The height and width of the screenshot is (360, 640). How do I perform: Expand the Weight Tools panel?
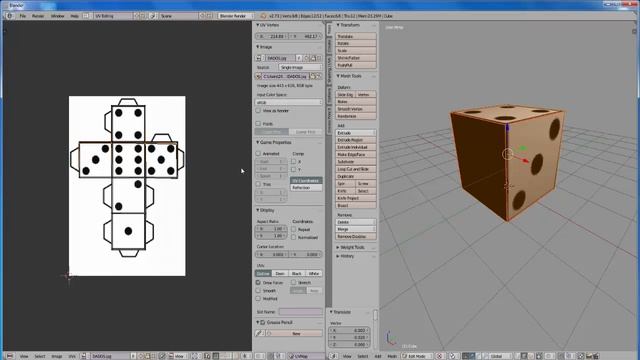coord(338,247)
